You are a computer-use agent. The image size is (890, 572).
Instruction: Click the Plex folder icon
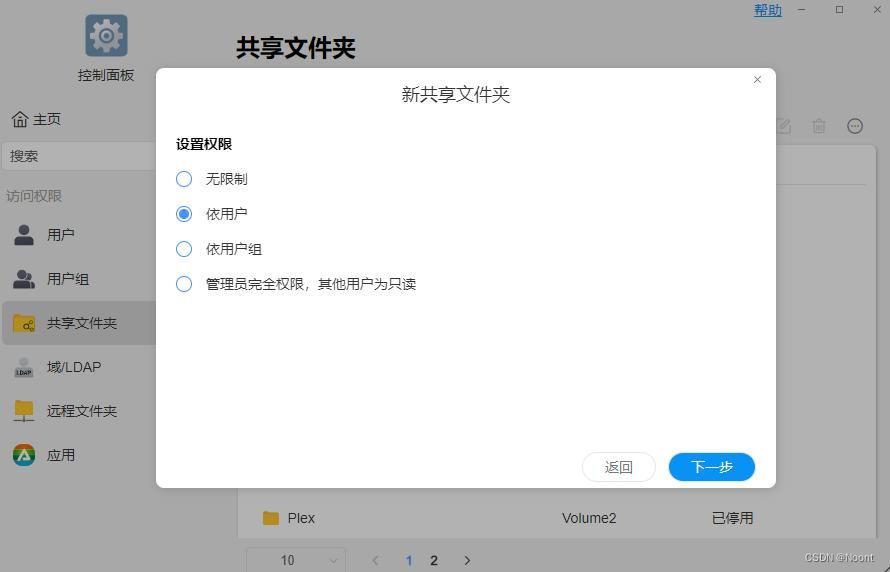click(x=271, y=518)
